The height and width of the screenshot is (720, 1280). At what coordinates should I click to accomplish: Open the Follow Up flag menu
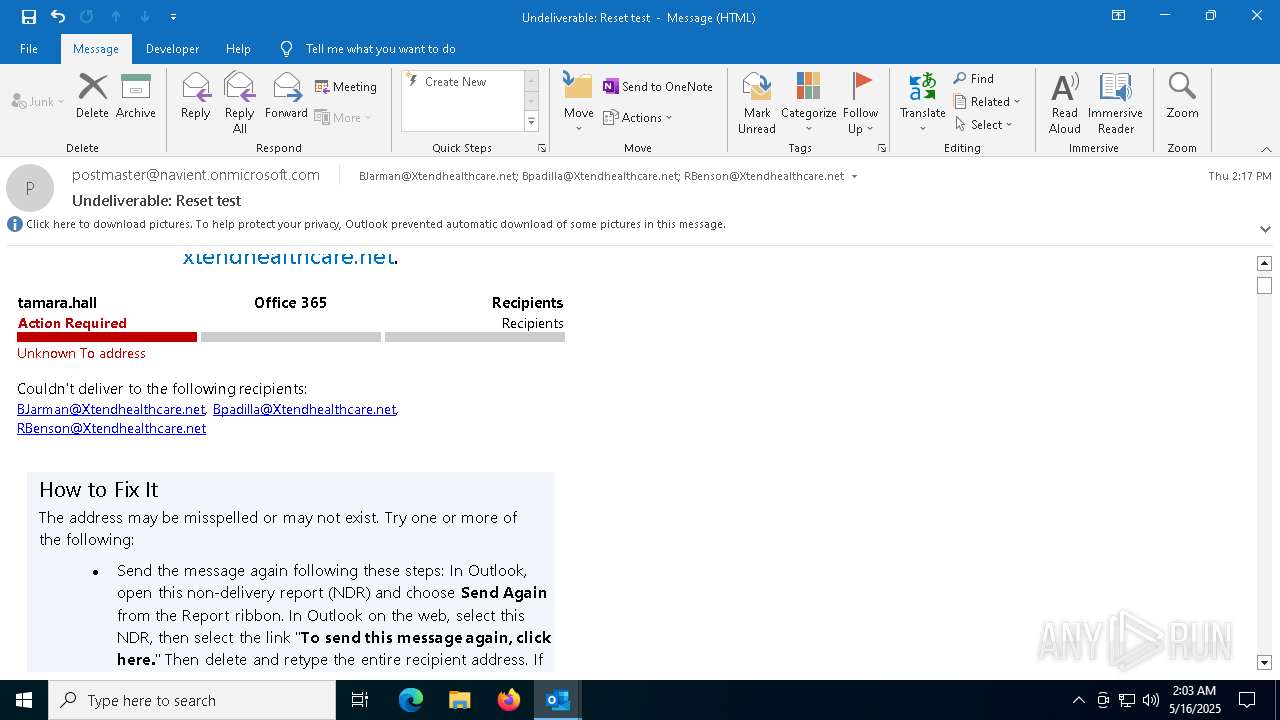tap(860, 103)
